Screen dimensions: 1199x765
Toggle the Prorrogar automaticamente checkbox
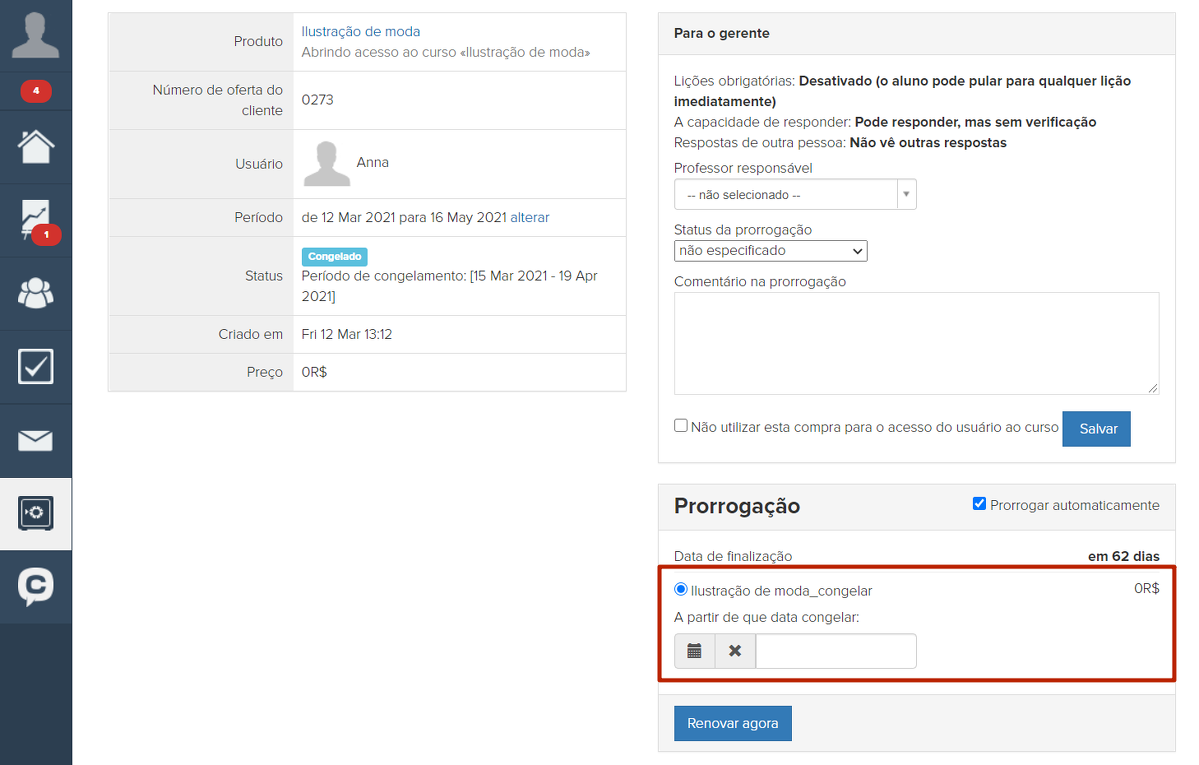click(979, 504)
